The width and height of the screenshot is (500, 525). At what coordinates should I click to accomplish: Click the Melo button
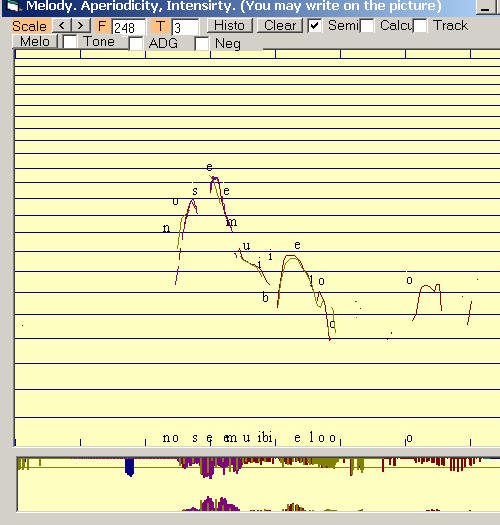tap(35, 42)
